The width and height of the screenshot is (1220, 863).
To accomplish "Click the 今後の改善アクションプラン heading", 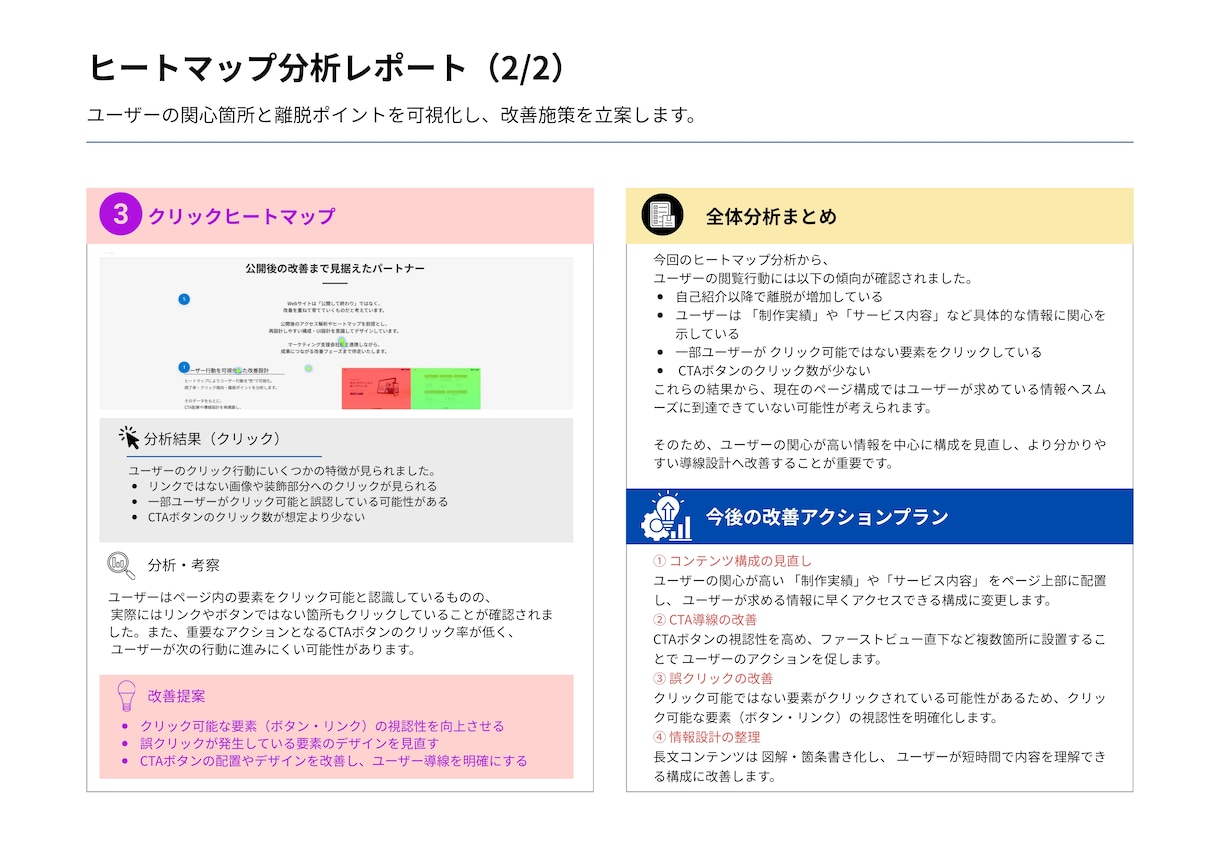I will coord(827,517).
